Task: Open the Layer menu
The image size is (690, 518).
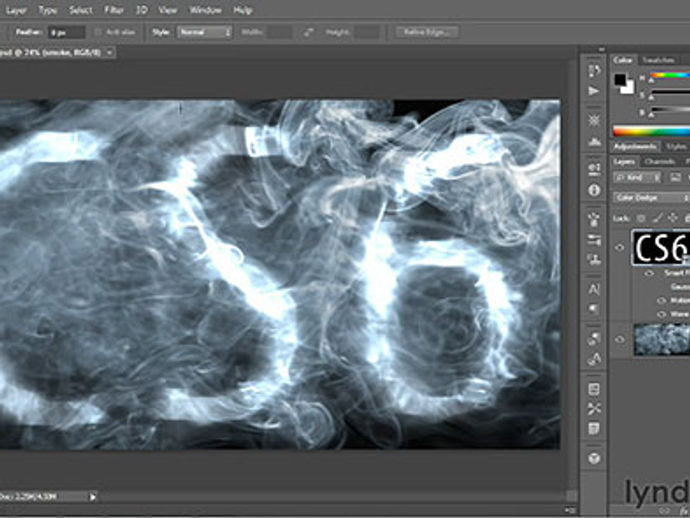Action: [x=16, y=10]
